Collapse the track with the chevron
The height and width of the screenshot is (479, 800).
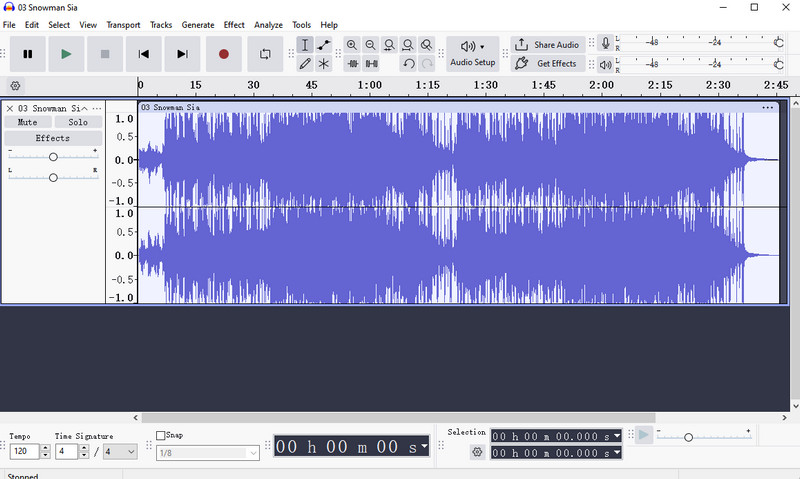[x=85, y=109]
